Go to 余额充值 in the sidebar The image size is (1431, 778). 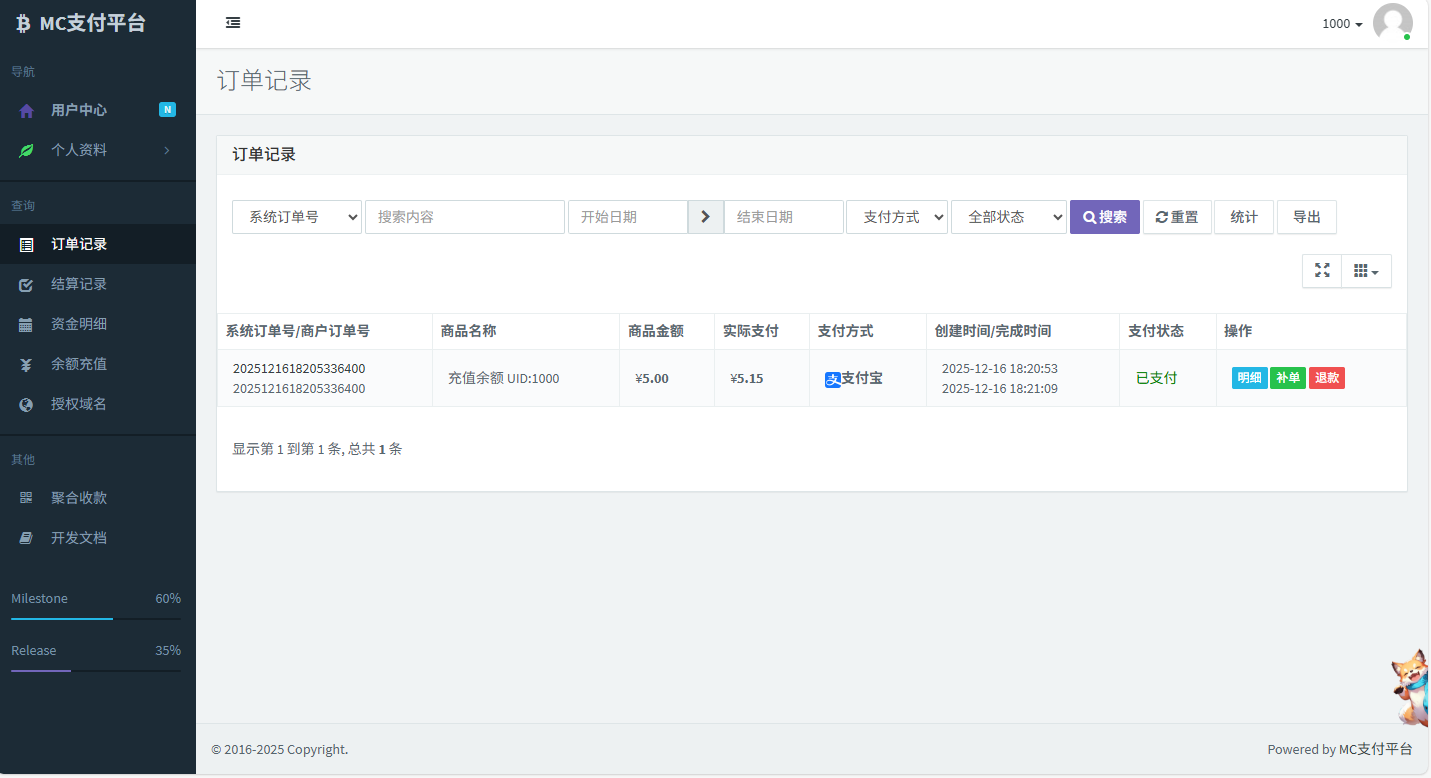(79, 364)
